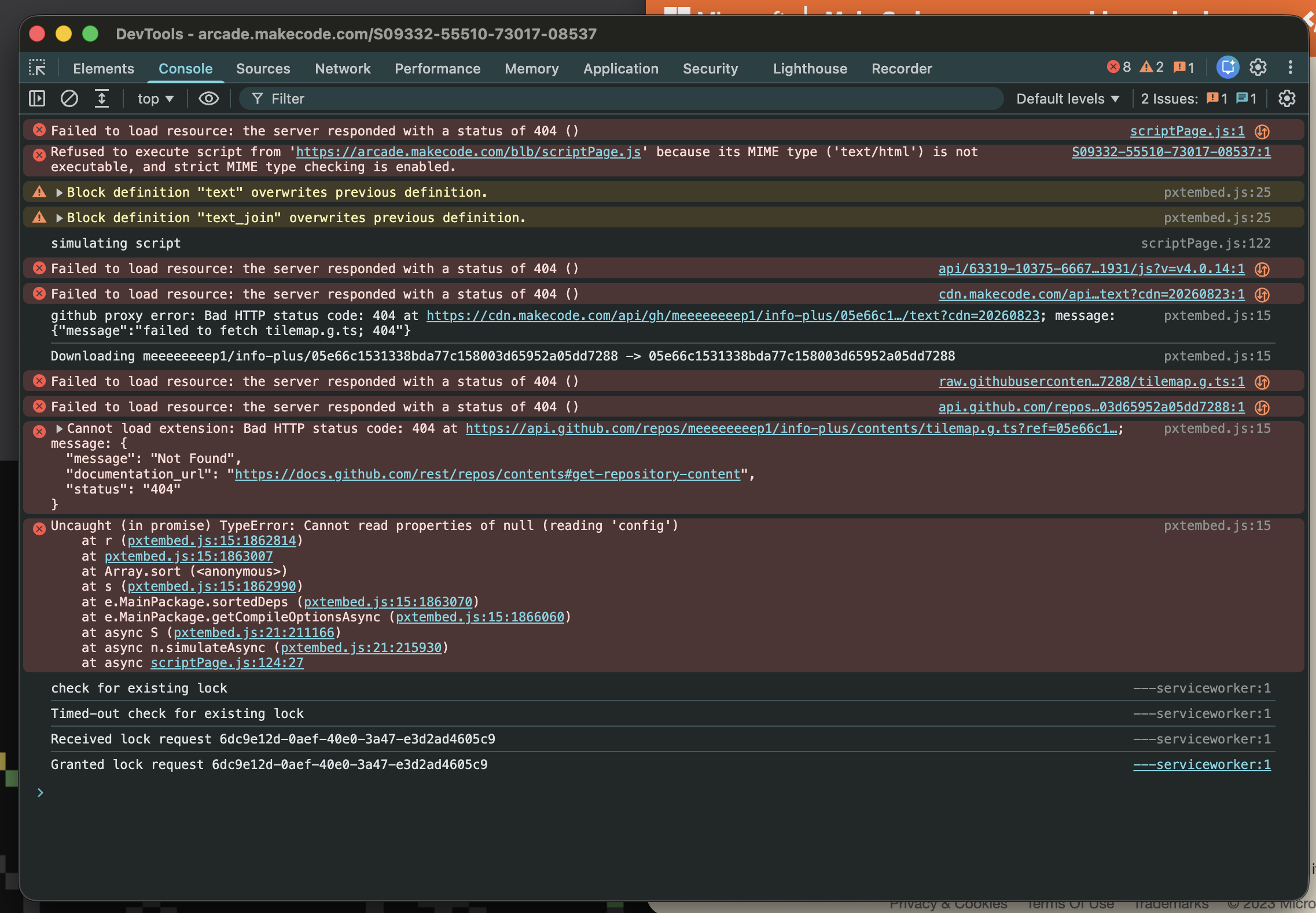Select the "simulating script" log message
The width and height of the screenshot is (1316, 913).
116,244
